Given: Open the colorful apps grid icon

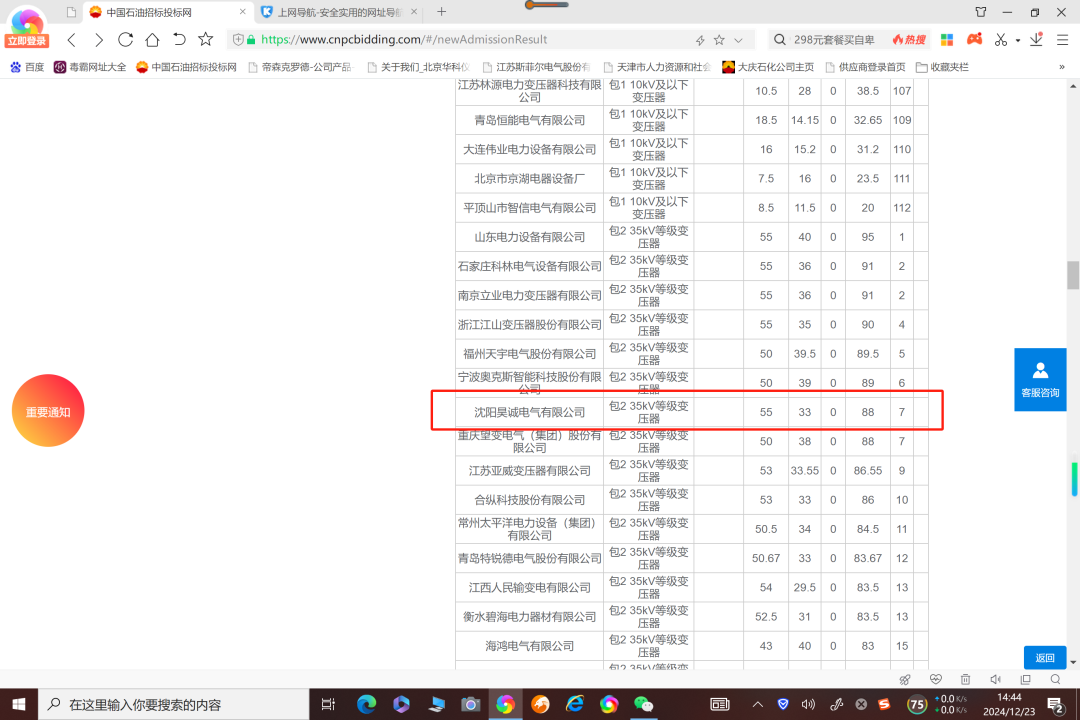Looking at the screenshot, I should pos(947,40).
